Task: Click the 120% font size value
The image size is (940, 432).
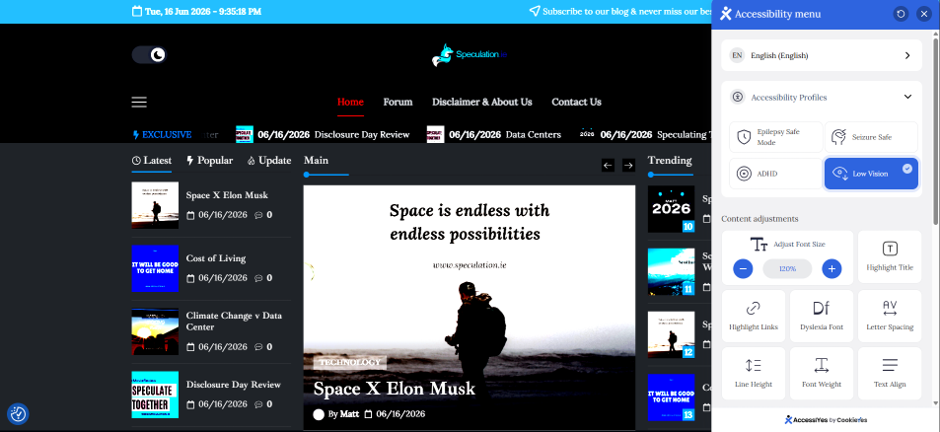Action: pyautogui.click(x=787, y=269)
